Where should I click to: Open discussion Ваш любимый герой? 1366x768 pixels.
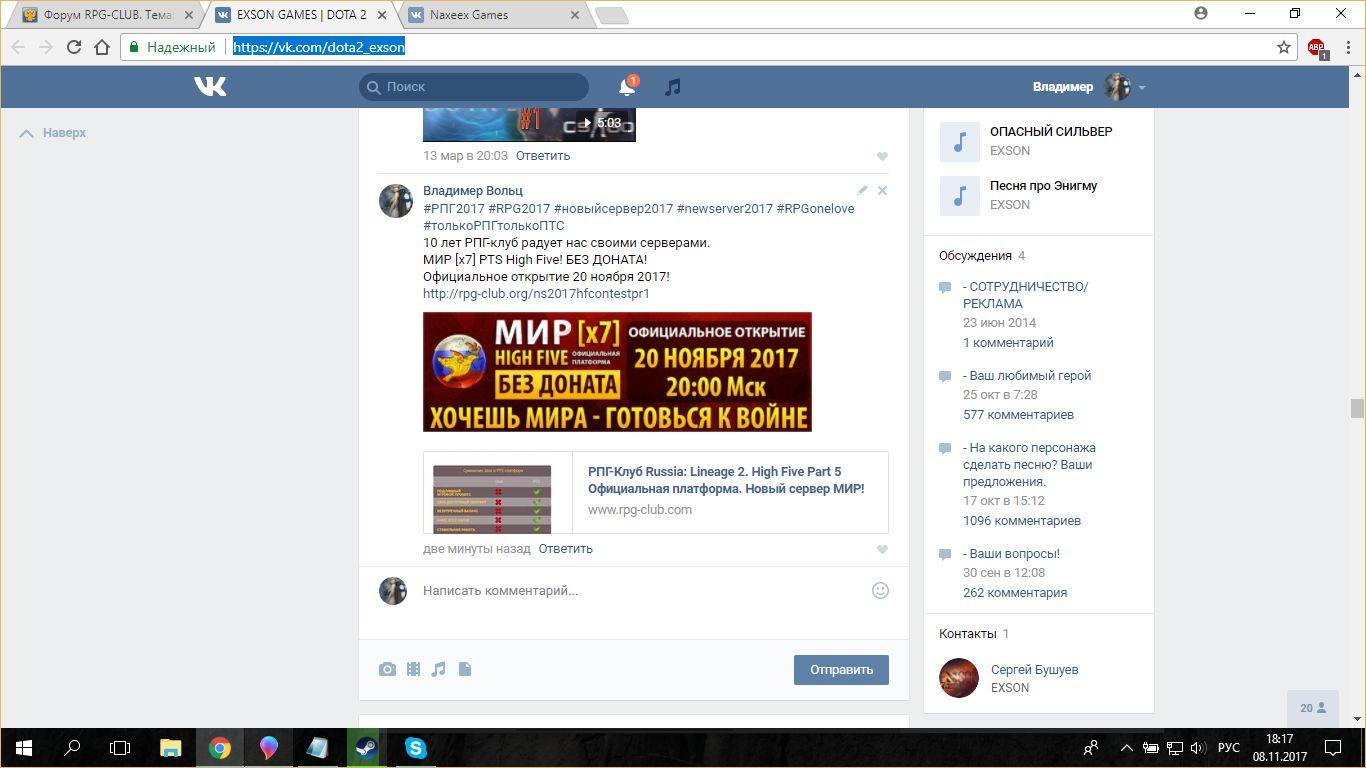coord(1027,376)
